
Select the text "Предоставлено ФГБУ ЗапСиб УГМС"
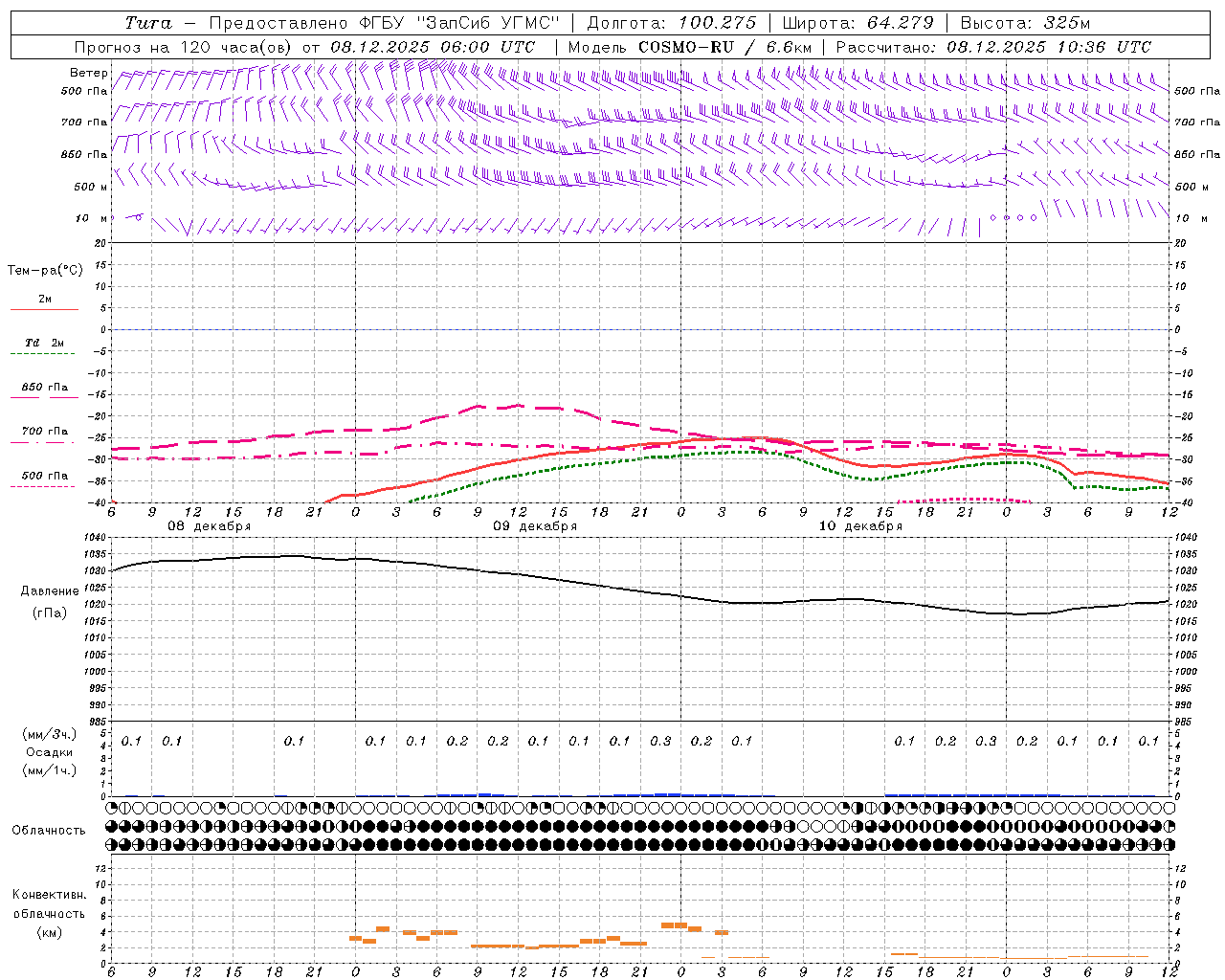(x=384, y=23)
